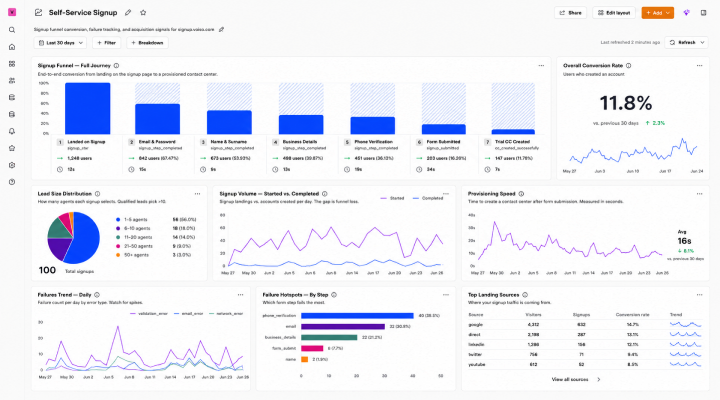Favorite the dashboard with the star icon
Viewport: 720px width, 400px height.
point(143,12)
